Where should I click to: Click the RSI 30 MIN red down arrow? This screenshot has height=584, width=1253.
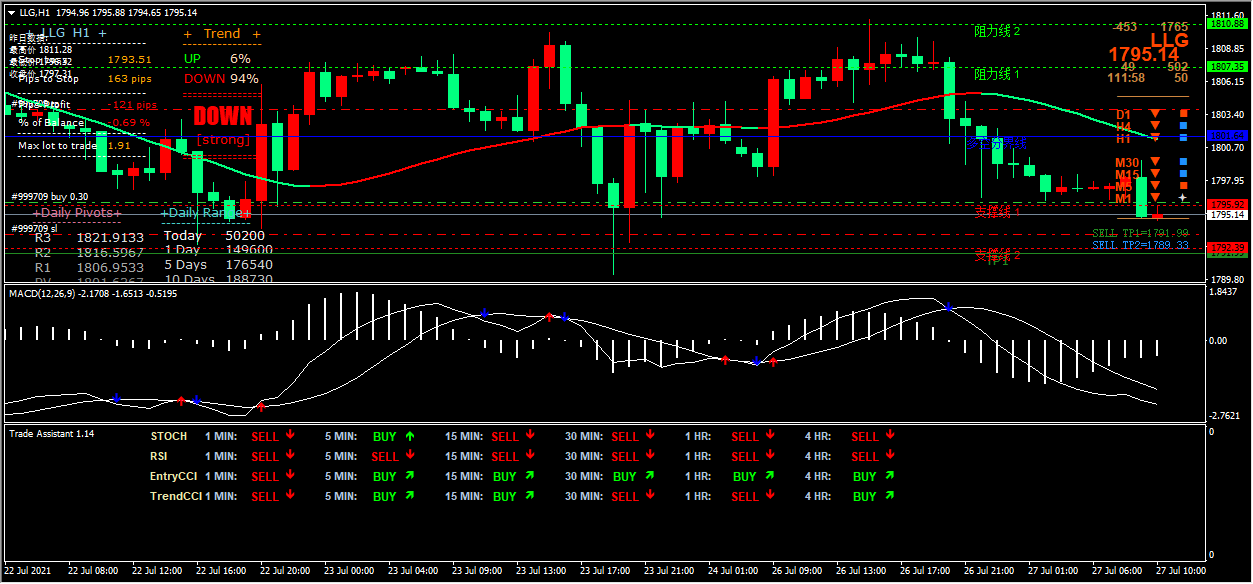click(x=650, y=456)
